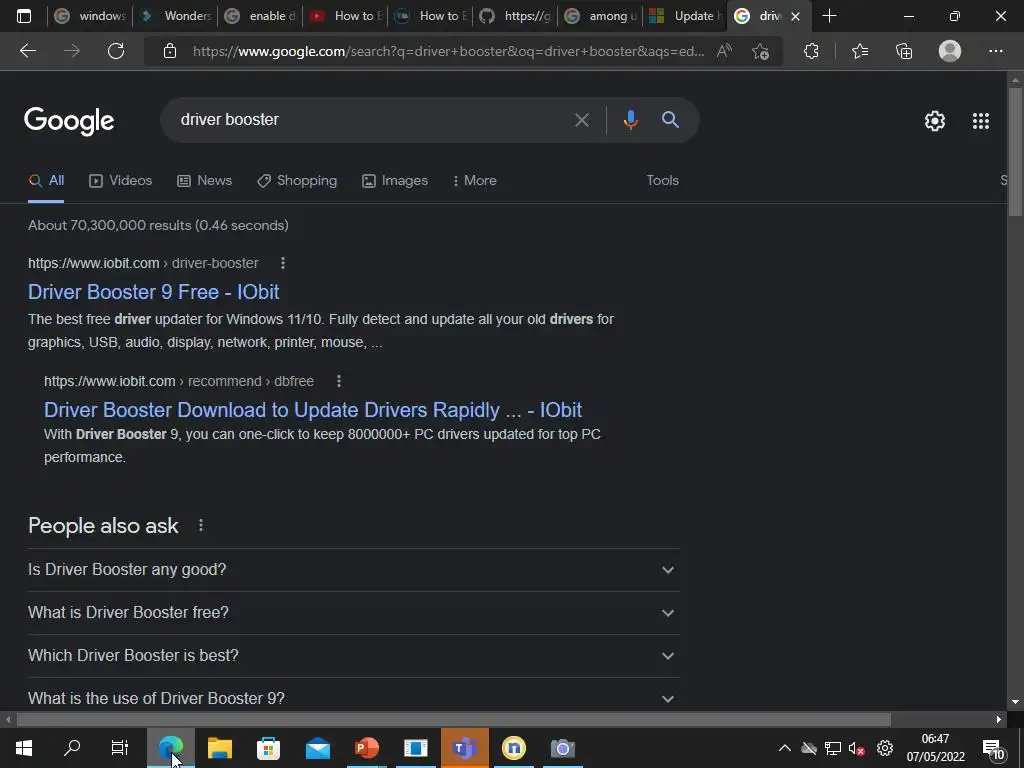The width and height of the screenshot is (1024, 768).
Task: Open the browser profile avatar
Action: (950, 51)
